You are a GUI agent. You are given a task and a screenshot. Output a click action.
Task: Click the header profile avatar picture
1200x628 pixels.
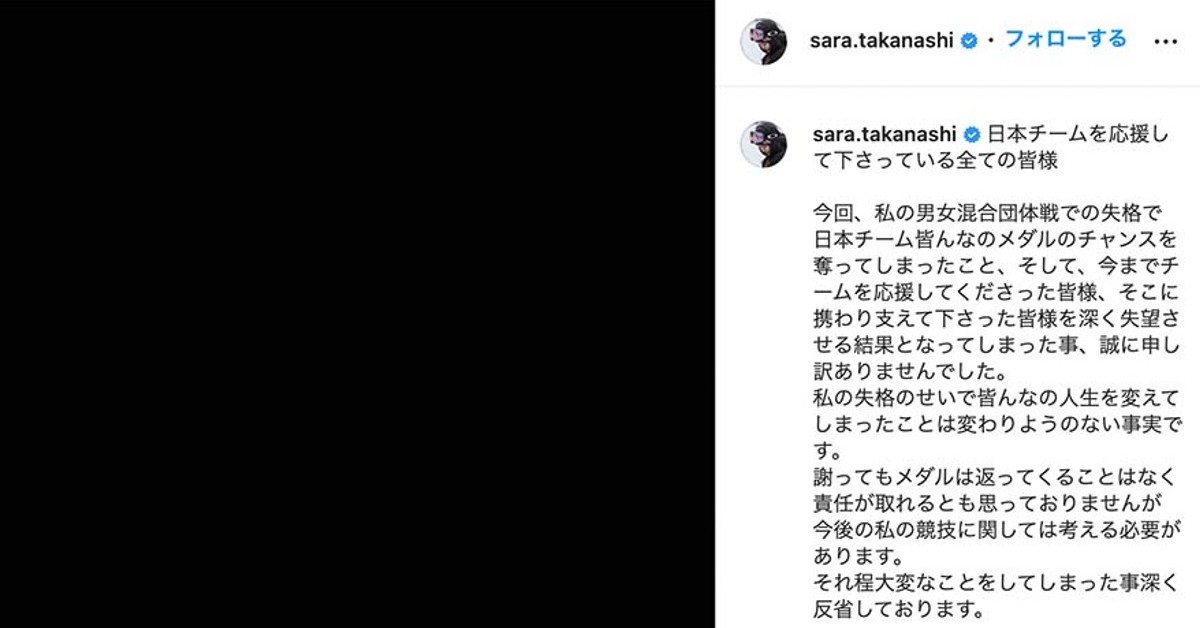[763, 41]
